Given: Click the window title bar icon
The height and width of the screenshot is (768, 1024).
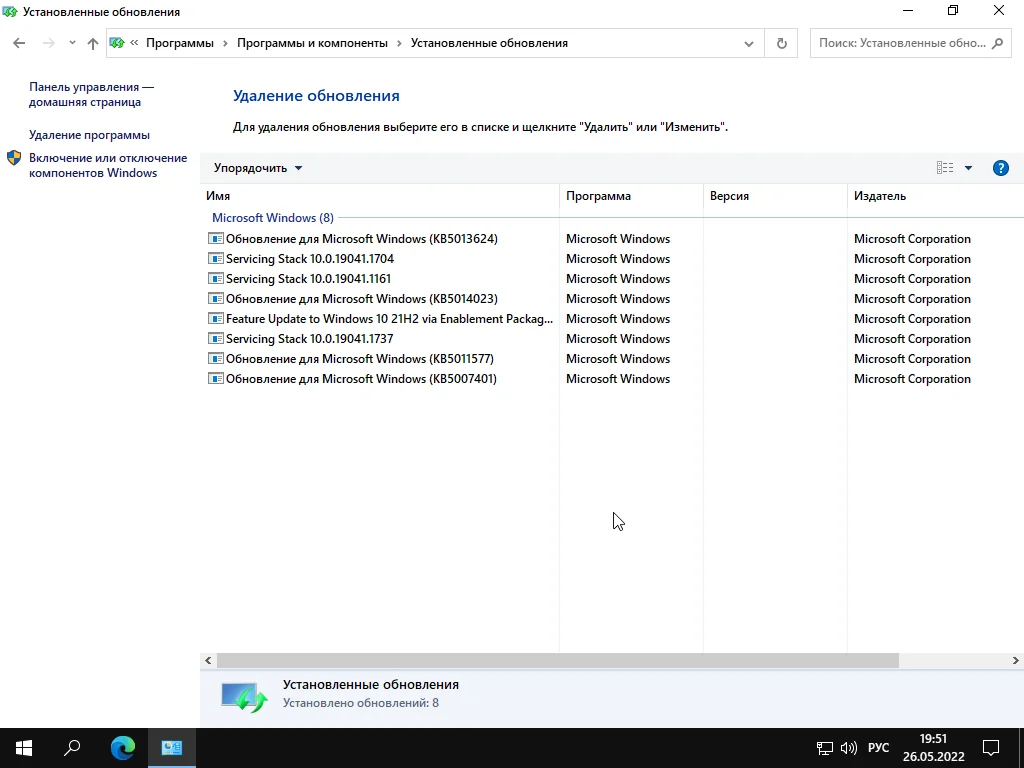Looking at the screenshot, I should (x=10, y=12).
